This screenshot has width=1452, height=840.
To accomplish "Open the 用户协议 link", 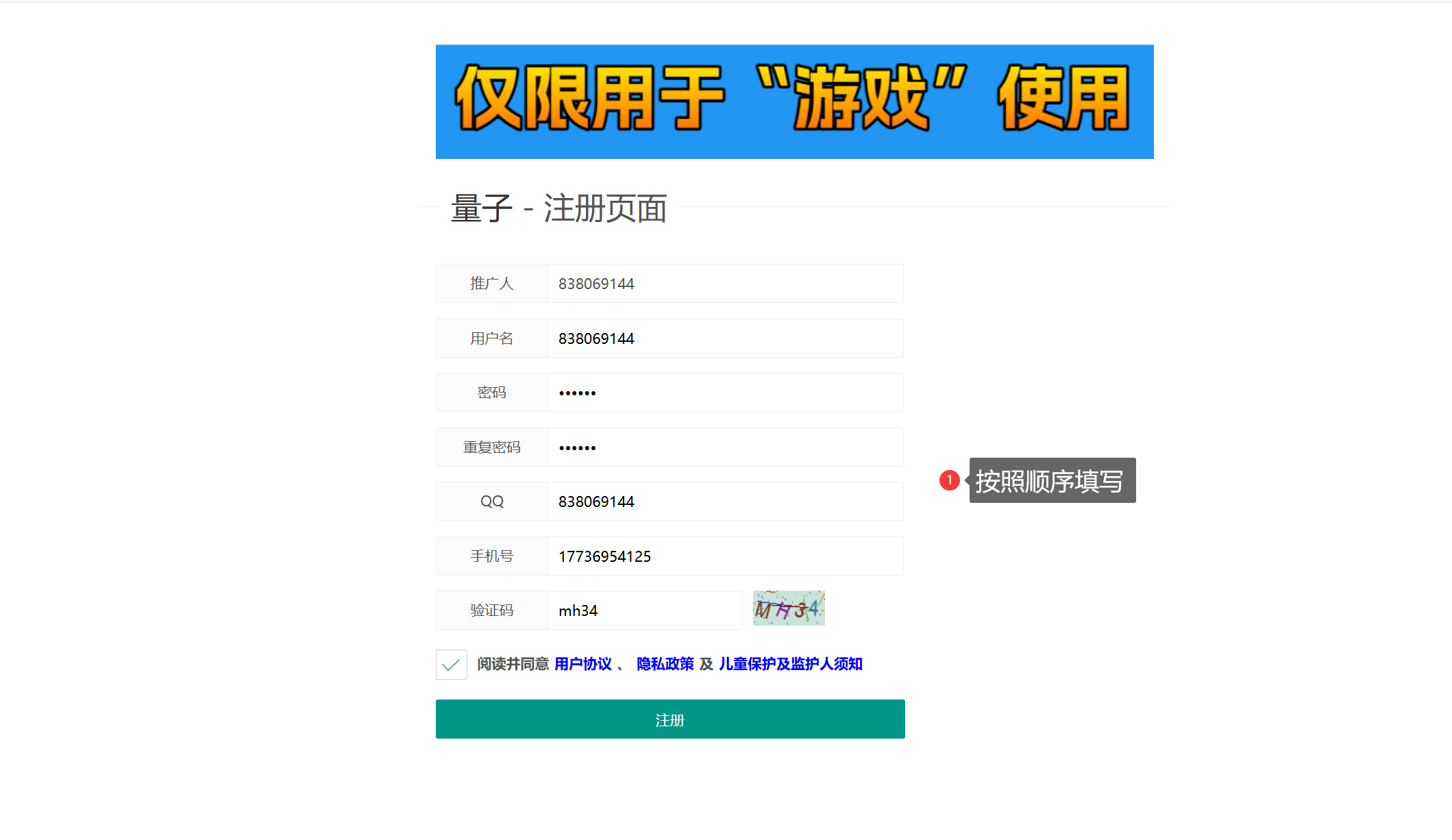I will pos(582,664).
